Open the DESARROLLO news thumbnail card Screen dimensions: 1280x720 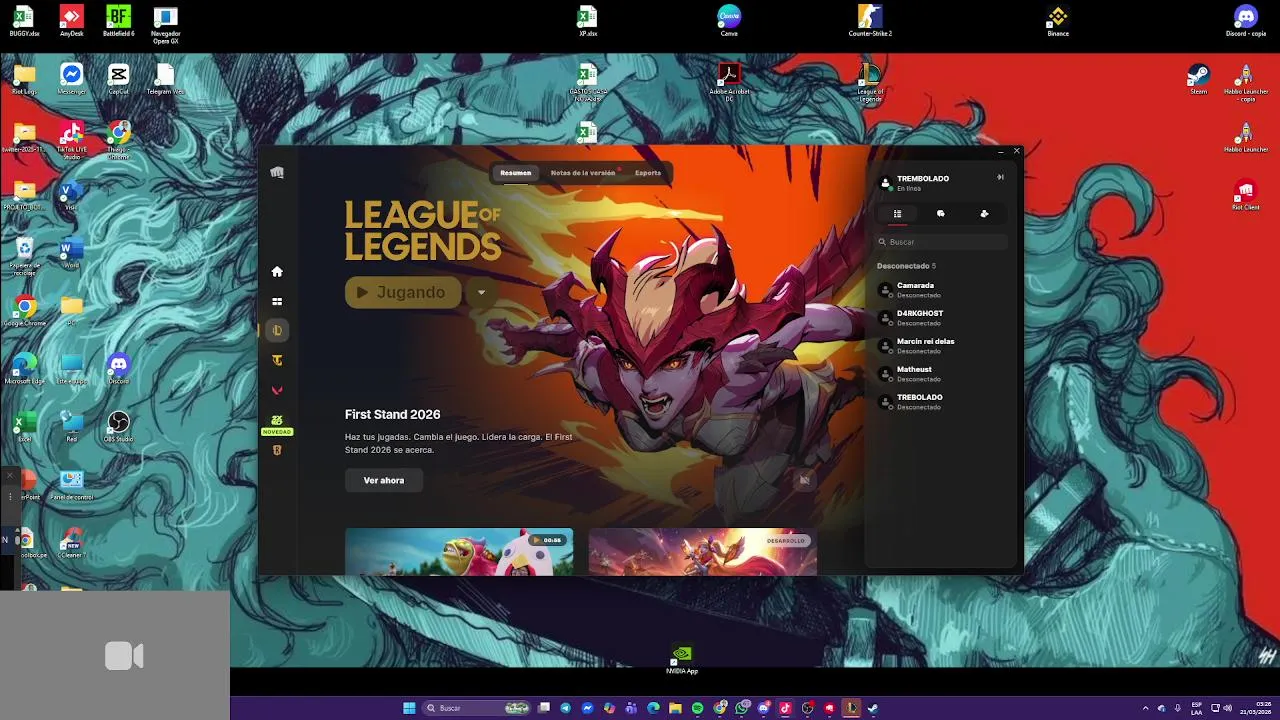pos(703,552)
